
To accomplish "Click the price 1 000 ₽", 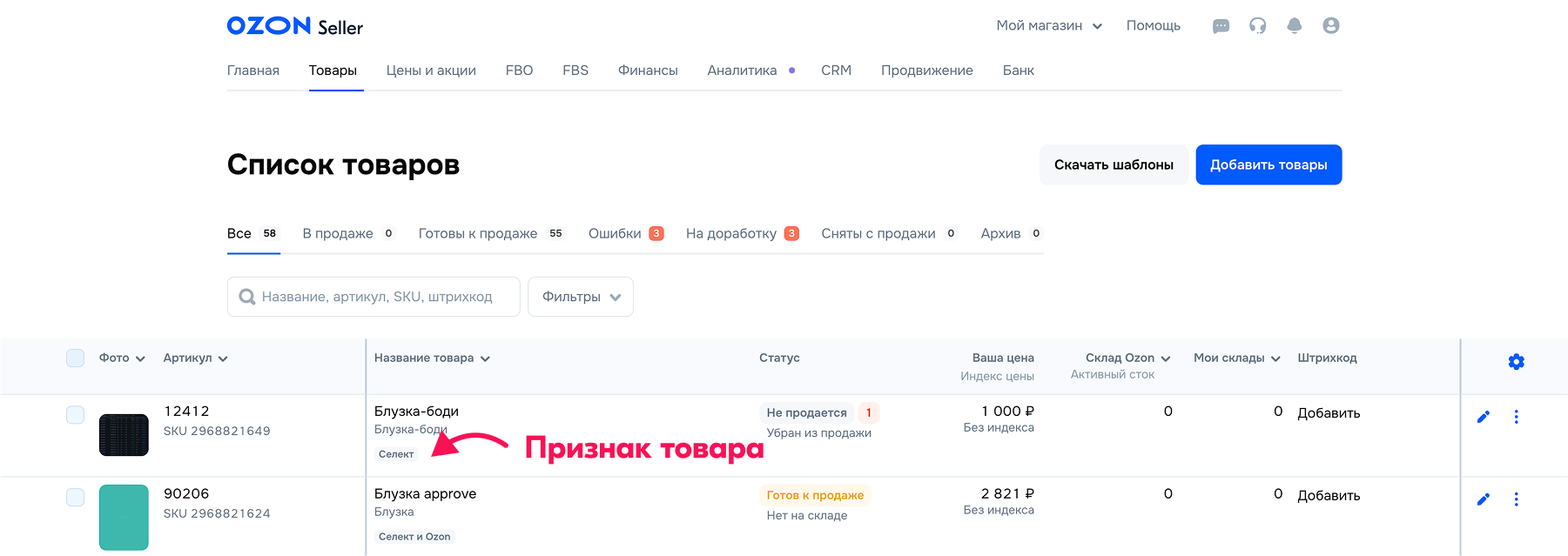I will point(1007,412).
